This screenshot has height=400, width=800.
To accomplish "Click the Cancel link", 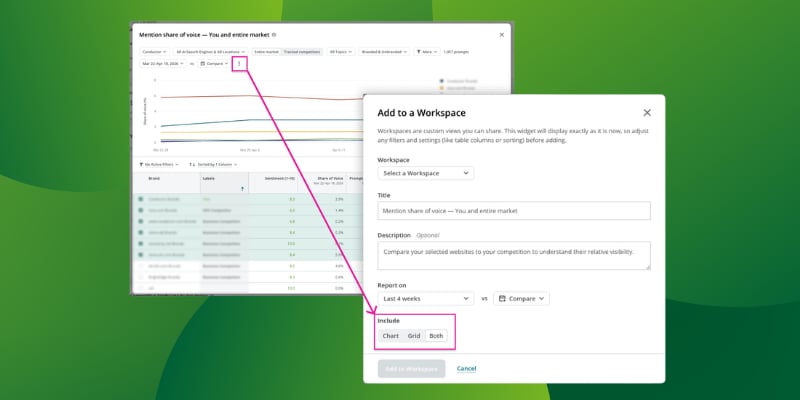I will click(466, 368).
